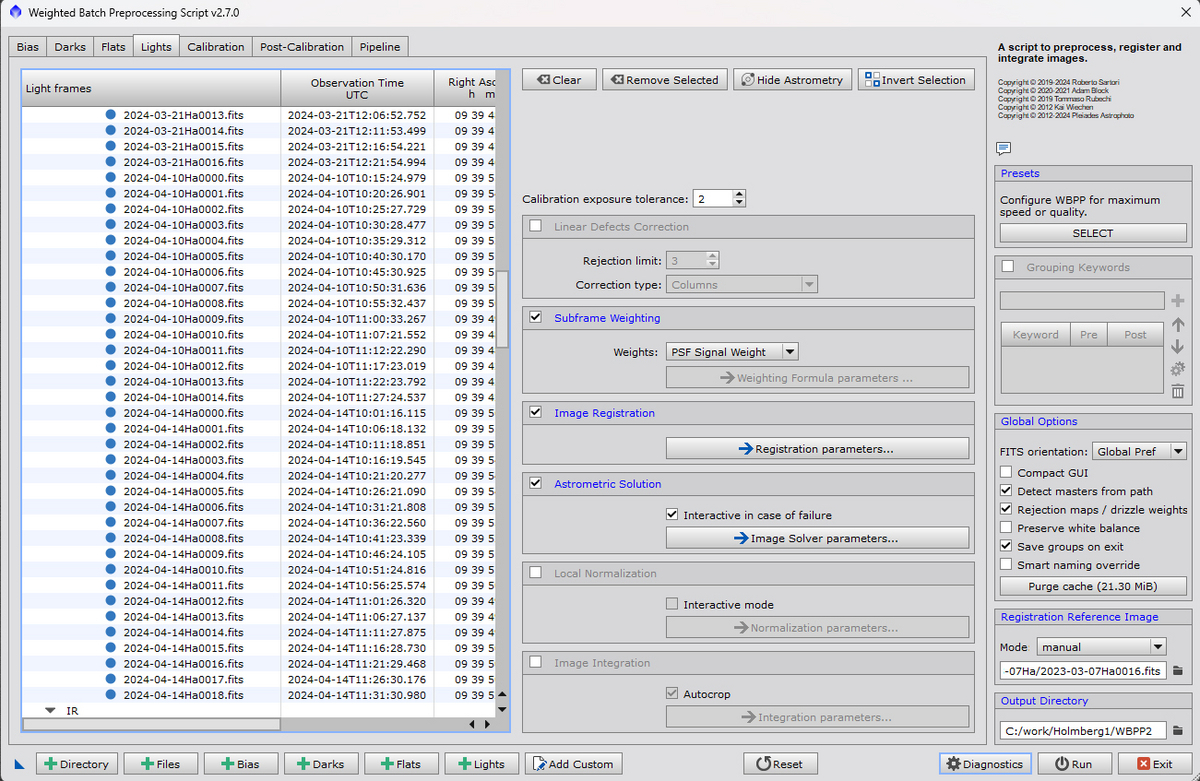The width and height of the screenshot is (1200, 781).
Task: Switch to the Darks tab
Action: tap(70, 47)
